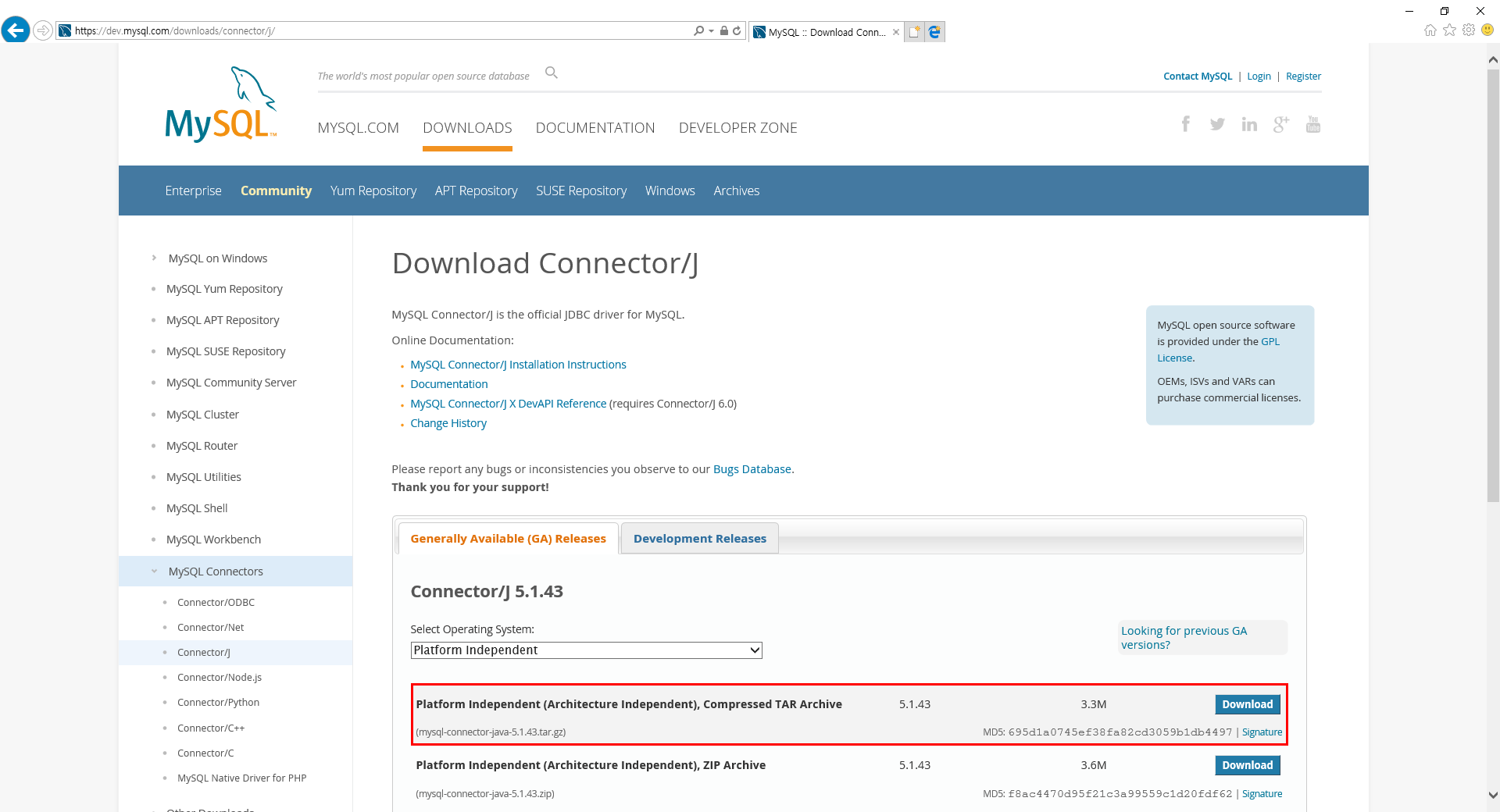This screenshot has height=812, width=1500.
Task: Switch to Development Releases tab
Action: click(x=700, y=538)
